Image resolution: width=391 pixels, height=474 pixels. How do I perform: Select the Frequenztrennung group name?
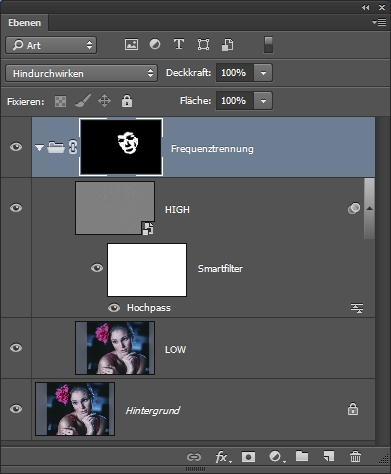click(212, 149)
